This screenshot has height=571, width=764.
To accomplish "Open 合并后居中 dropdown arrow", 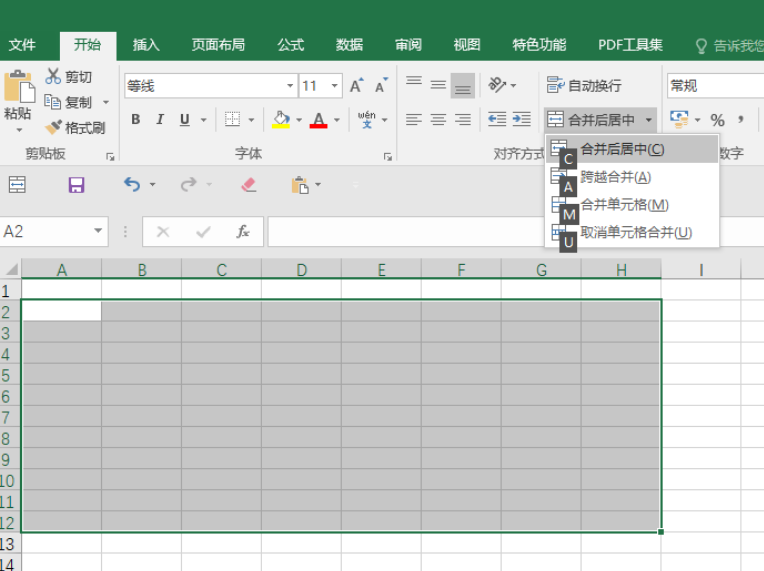I will tap(649, 119).
